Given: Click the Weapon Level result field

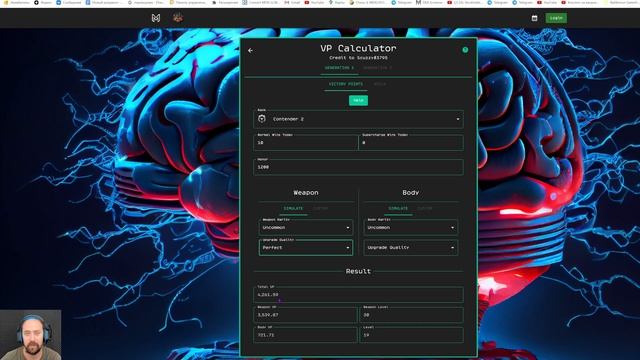Looking at the screenshot, I should click(x=411, y=315).
